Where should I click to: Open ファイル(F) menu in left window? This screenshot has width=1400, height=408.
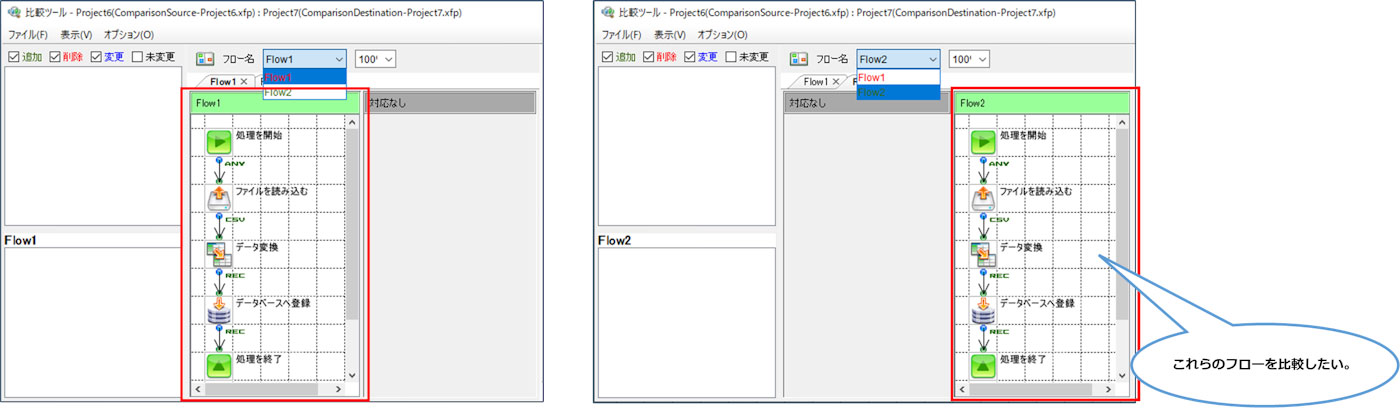pos(28,34)
